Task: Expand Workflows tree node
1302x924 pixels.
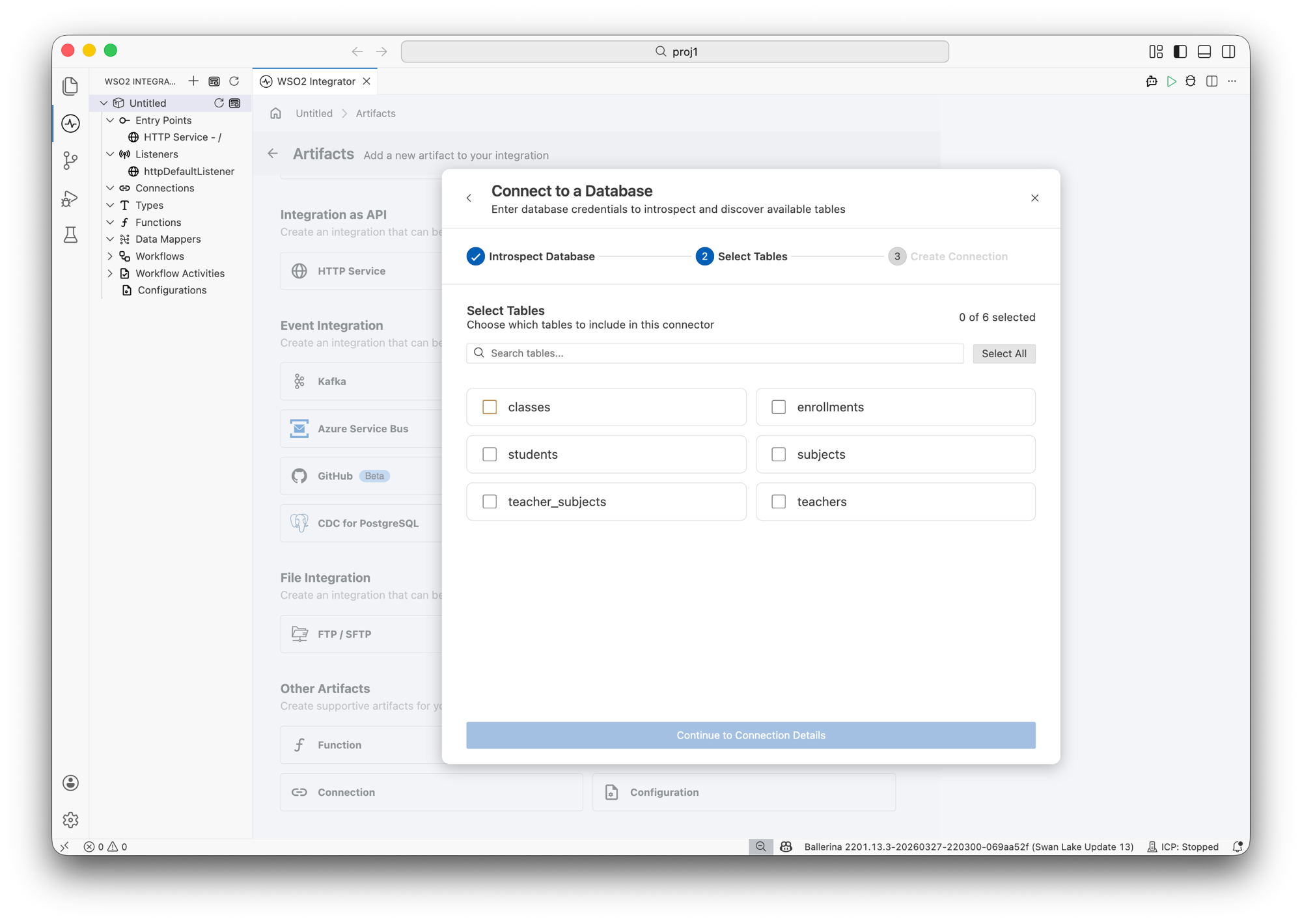Action: pyautogui.click(x=111, y=256)
